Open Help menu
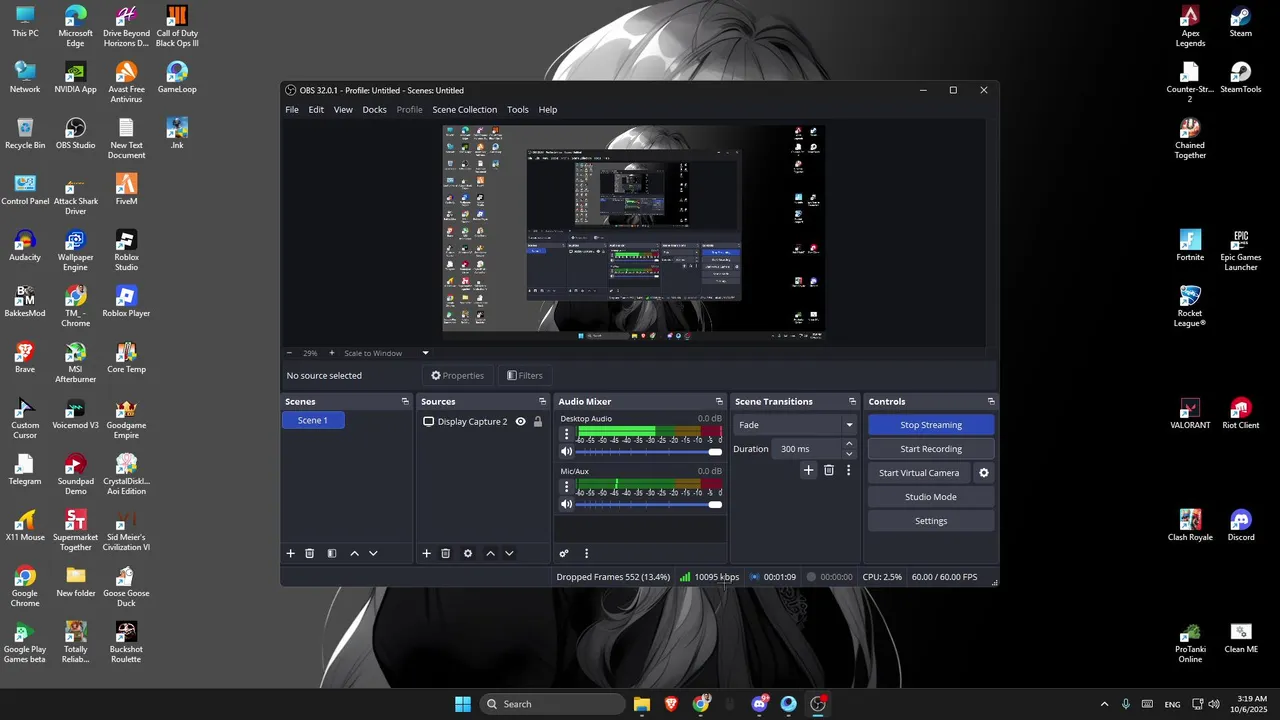 pyautogui.click(x=548, y=110)
